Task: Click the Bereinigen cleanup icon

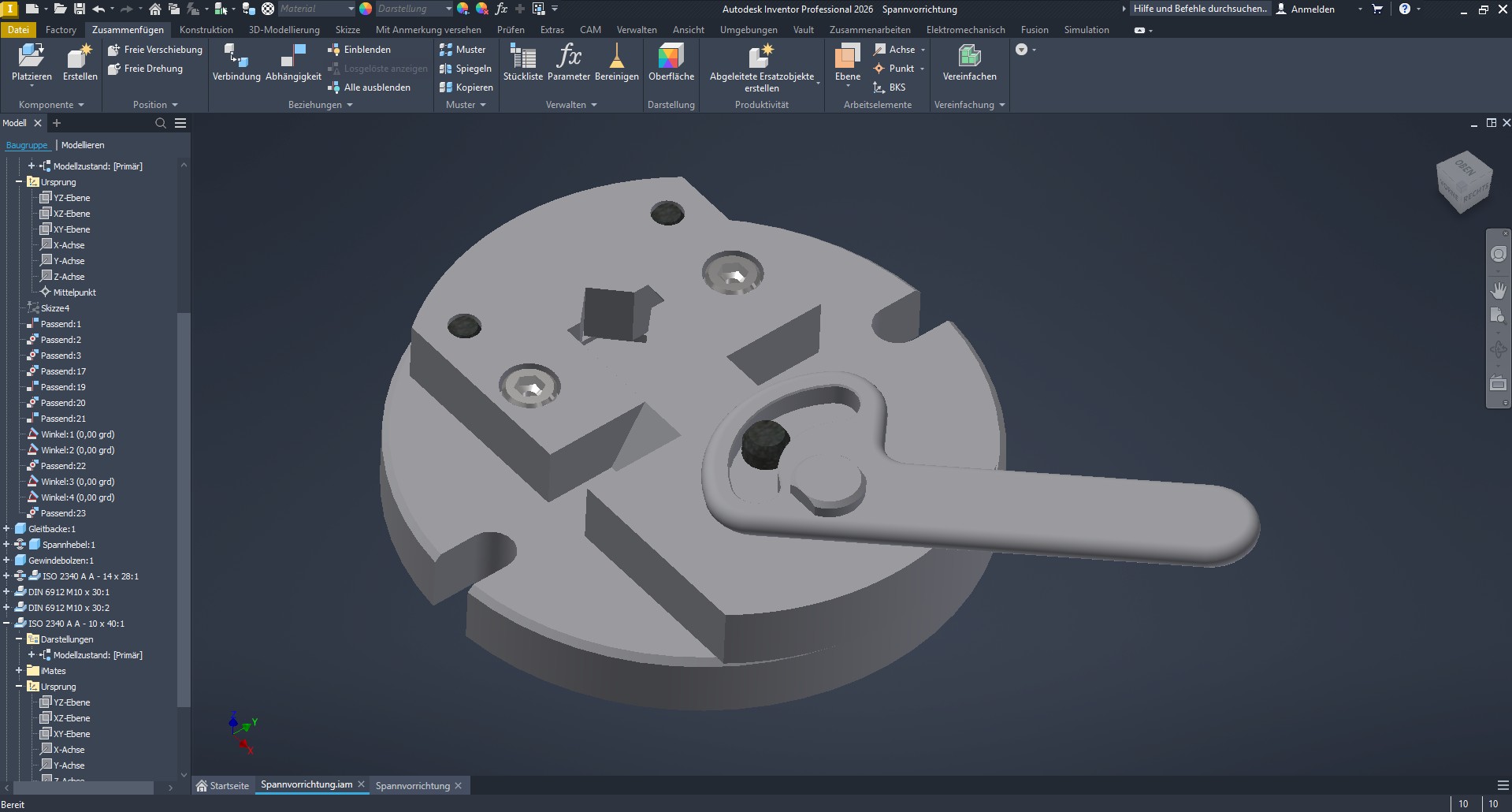Action: click(x=616, y=57)
